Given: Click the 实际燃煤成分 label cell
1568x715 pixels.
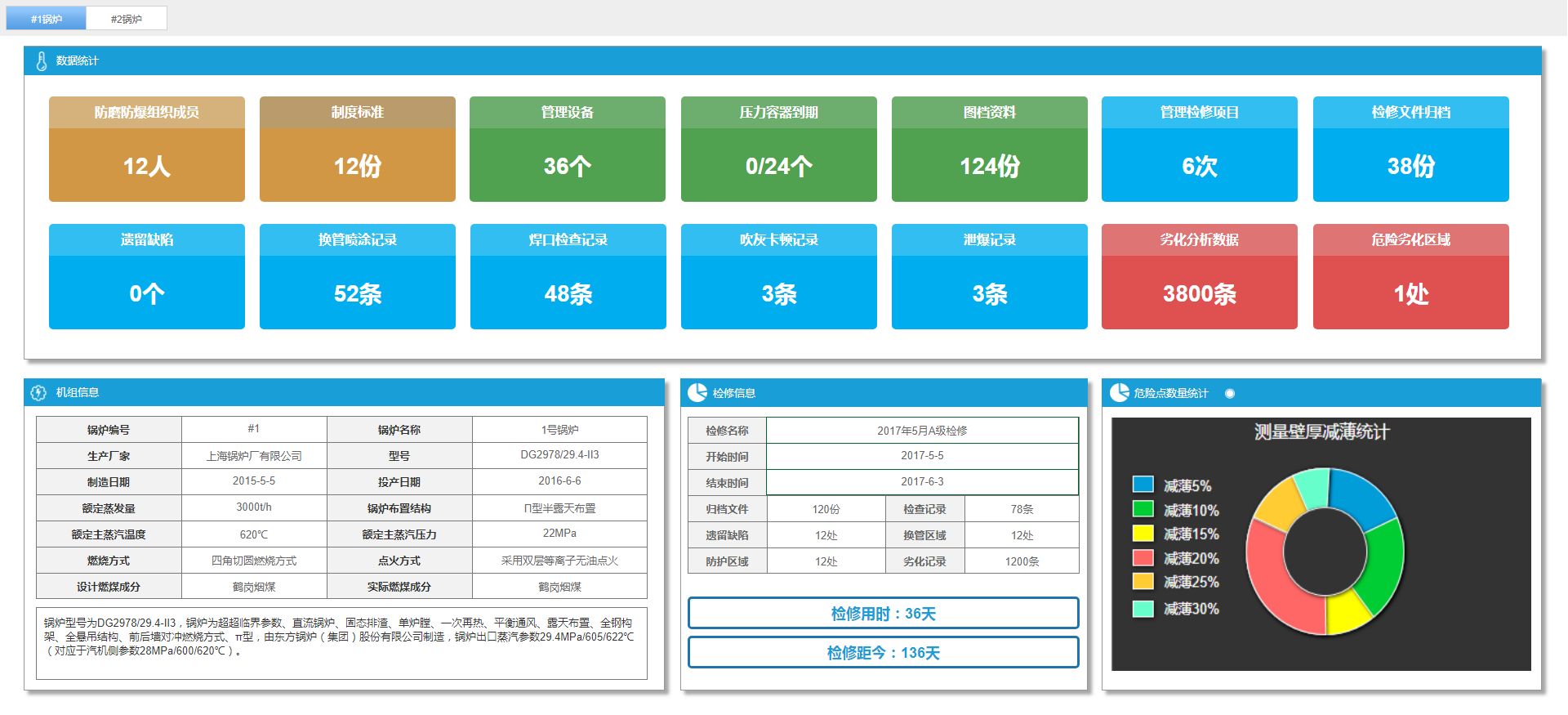Looking at the screenshot, I should (x=399, y=586).
